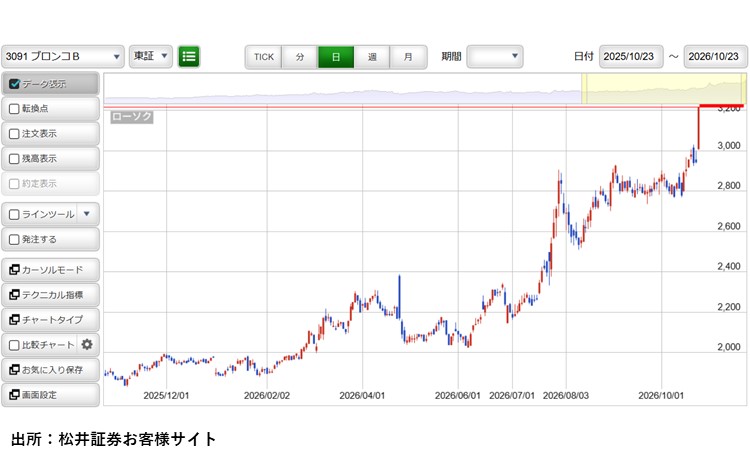Click the 2025/12/01 axis label

[x=166, y=396]
